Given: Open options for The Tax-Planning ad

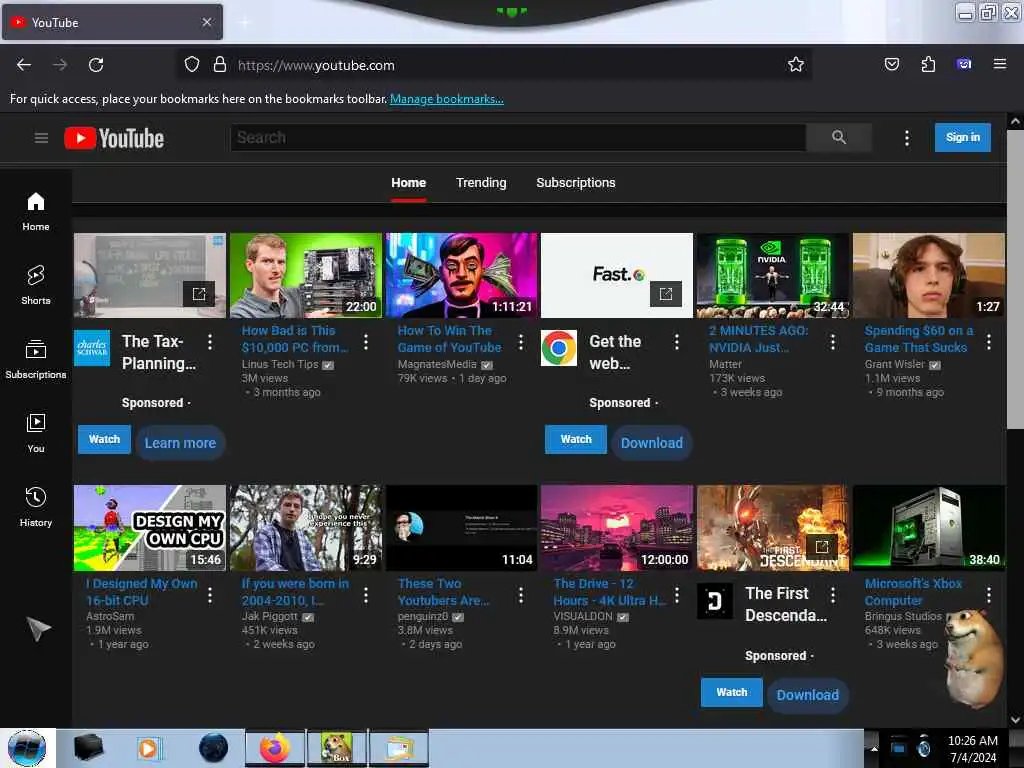Looking at the screenshot, I should pos(210,342).
